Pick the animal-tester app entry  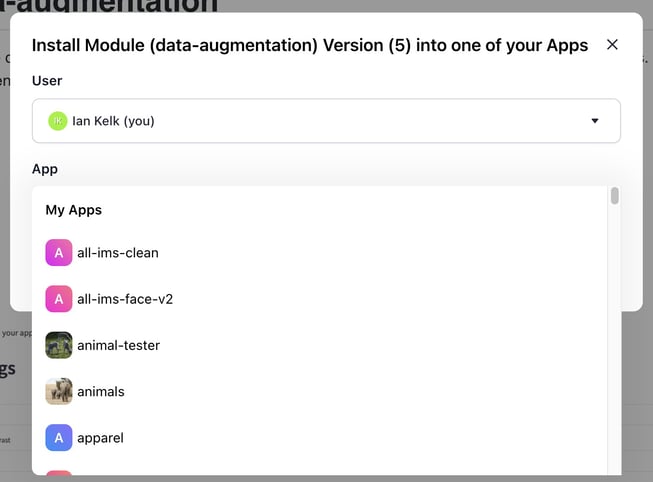click(x=118, y=345)
